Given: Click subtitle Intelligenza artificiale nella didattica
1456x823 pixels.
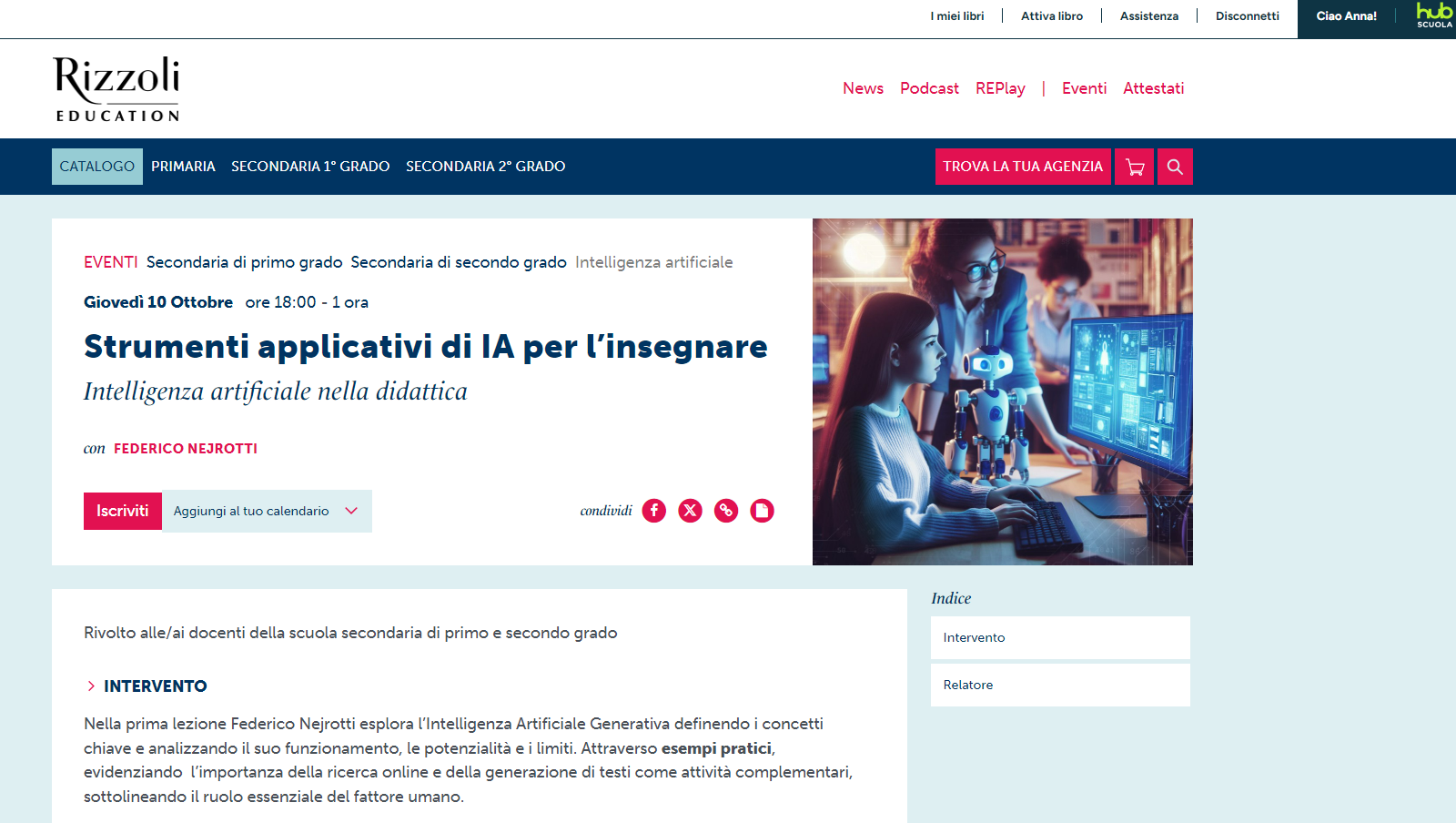Looking at the screenshot, I should coord(276,391).
